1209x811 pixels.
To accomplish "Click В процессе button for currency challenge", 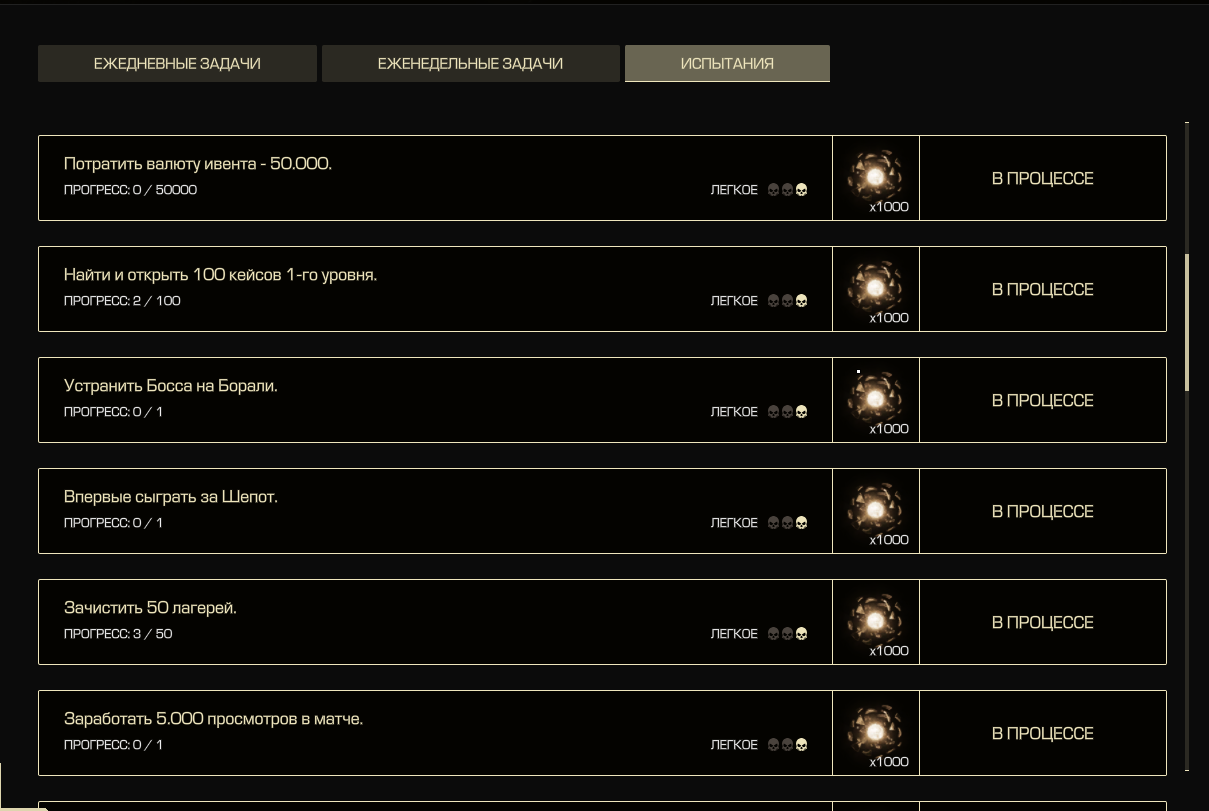I will (1043, 178).
